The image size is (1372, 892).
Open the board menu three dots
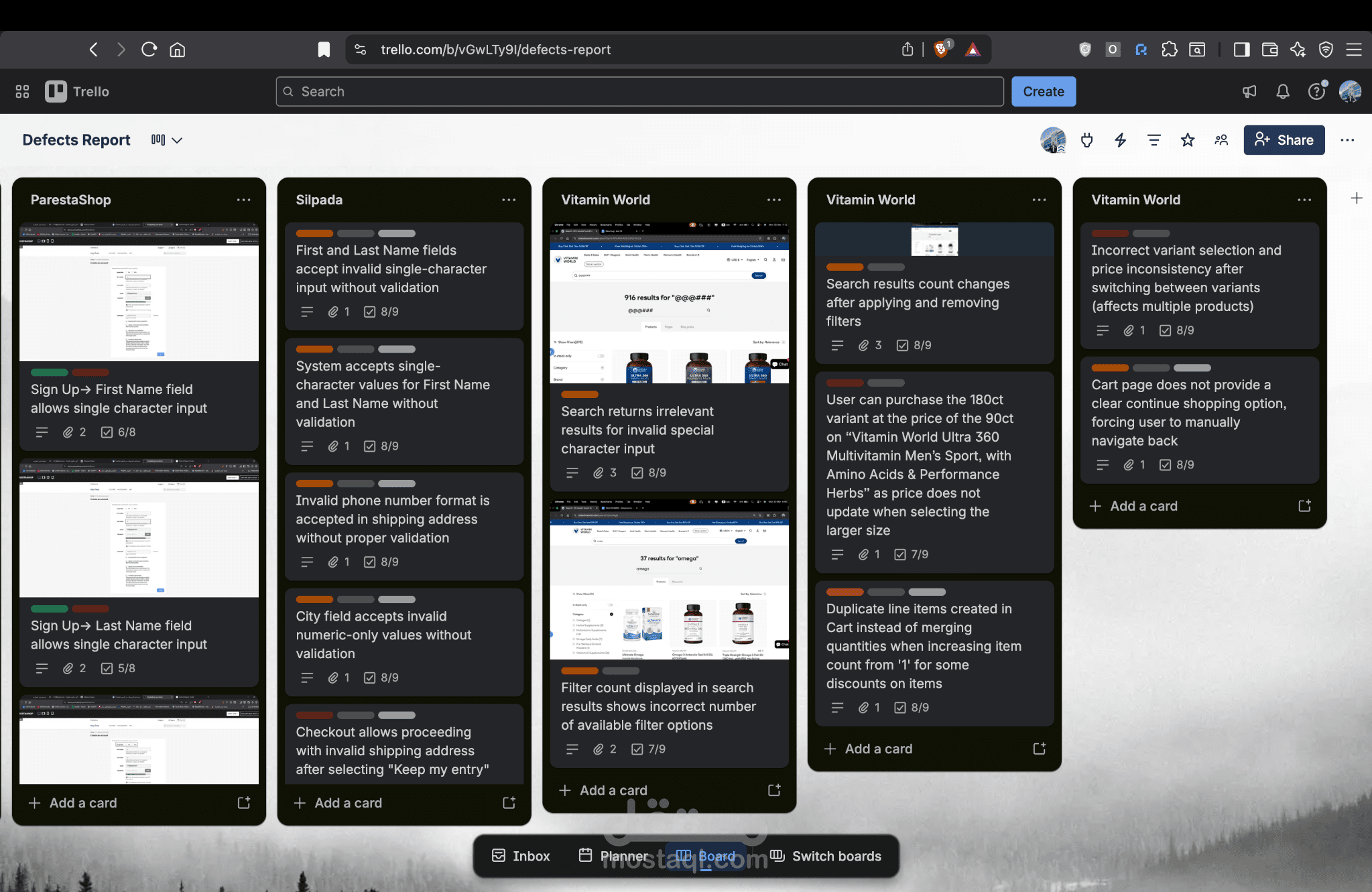pyautogui.click(x=1347, y=140)
